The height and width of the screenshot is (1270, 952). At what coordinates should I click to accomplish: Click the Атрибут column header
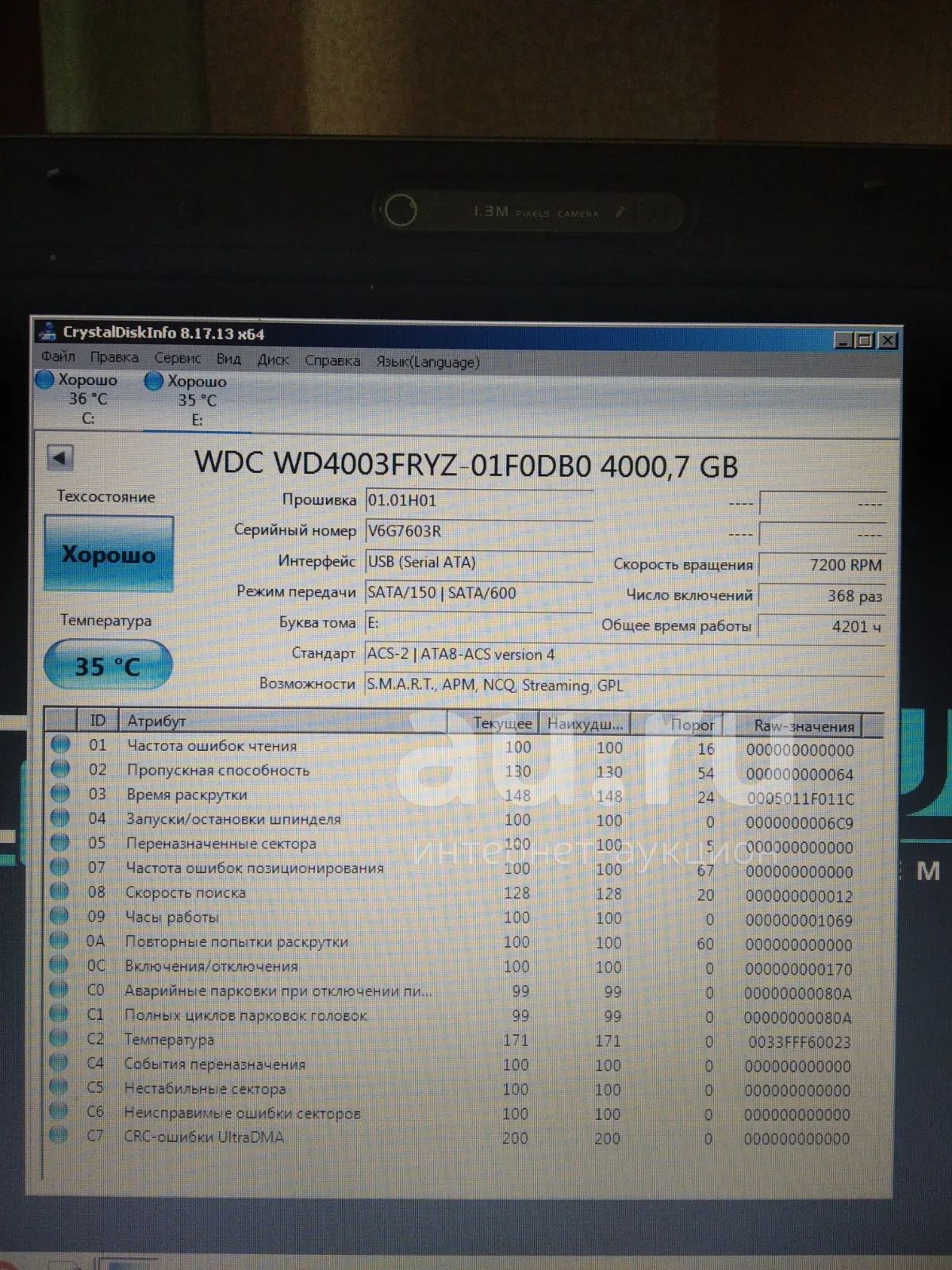pos(283,722)
